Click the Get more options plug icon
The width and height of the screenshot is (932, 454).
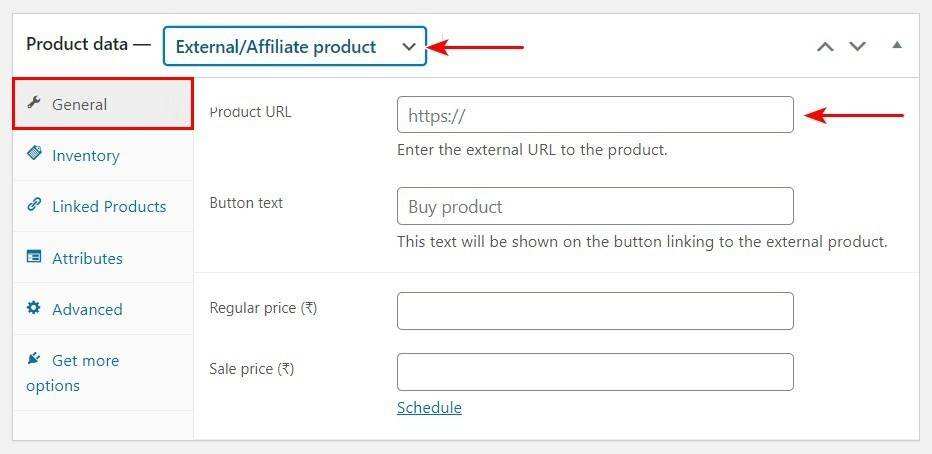(x=35, y=359)
